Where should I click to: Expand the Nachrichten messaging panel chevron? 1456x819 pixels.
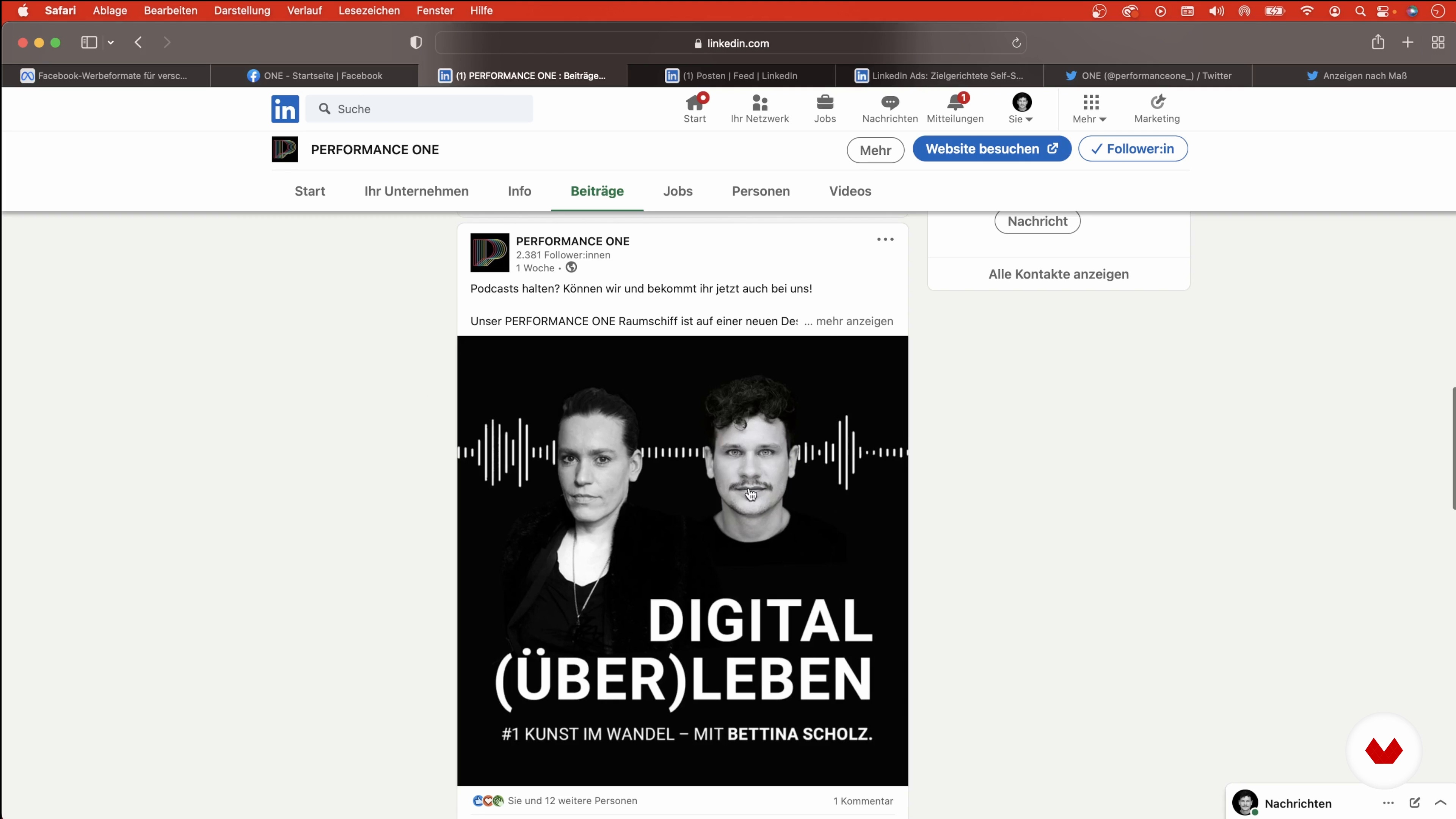point(1440,803)
